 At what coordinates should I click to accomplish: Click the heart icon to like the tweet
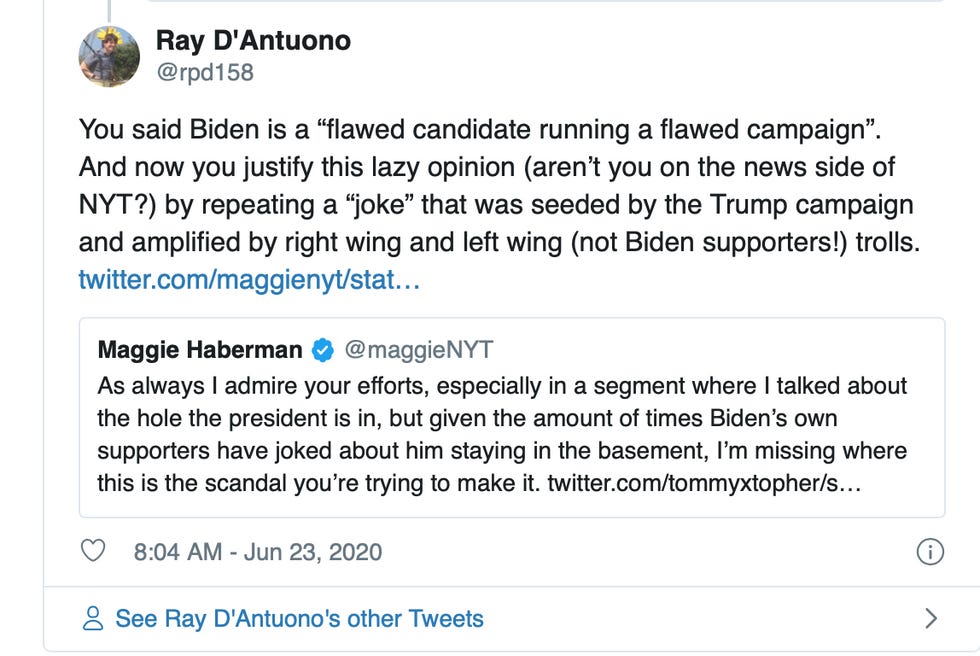93,551
